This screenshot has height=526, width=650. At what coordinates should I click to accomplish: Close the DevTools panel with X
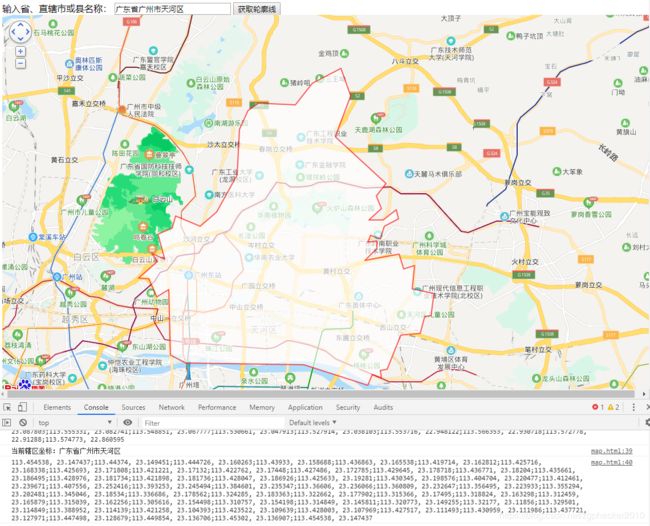(x=648, y=407)
